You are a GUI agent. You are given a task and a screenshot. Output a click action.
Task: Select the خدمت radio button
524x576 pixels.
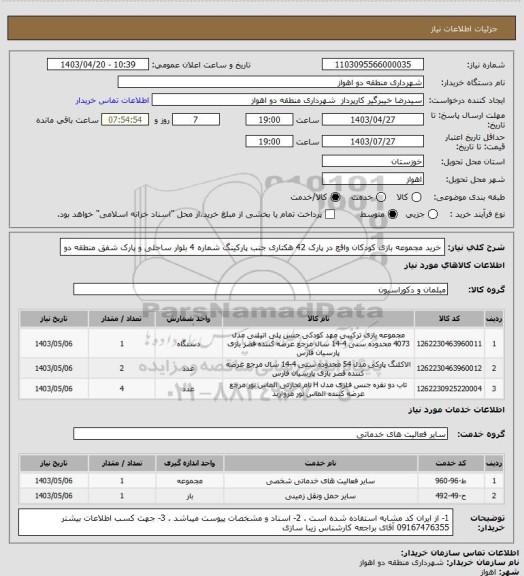381,197
